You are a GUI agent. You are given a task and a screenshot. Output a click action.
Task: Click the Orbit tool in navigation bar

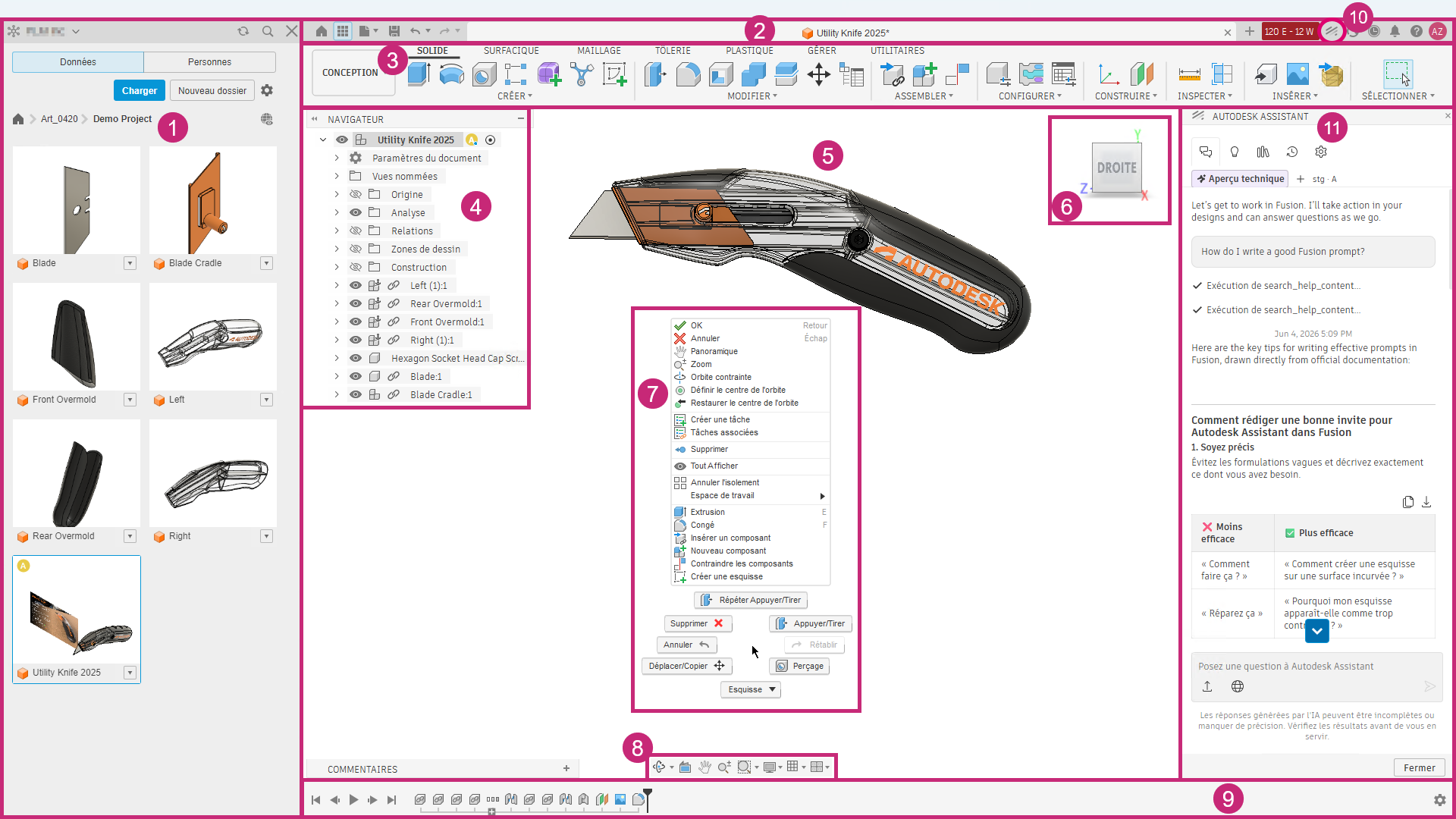point(659,767)
